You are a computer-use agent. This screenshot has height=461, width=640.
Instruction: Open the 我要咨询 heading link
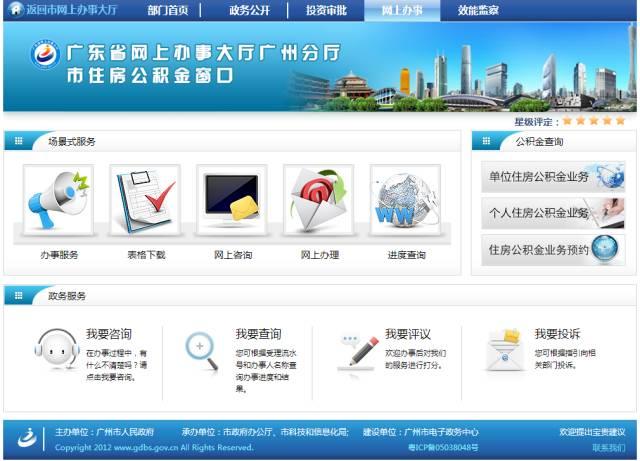[109, 334]
